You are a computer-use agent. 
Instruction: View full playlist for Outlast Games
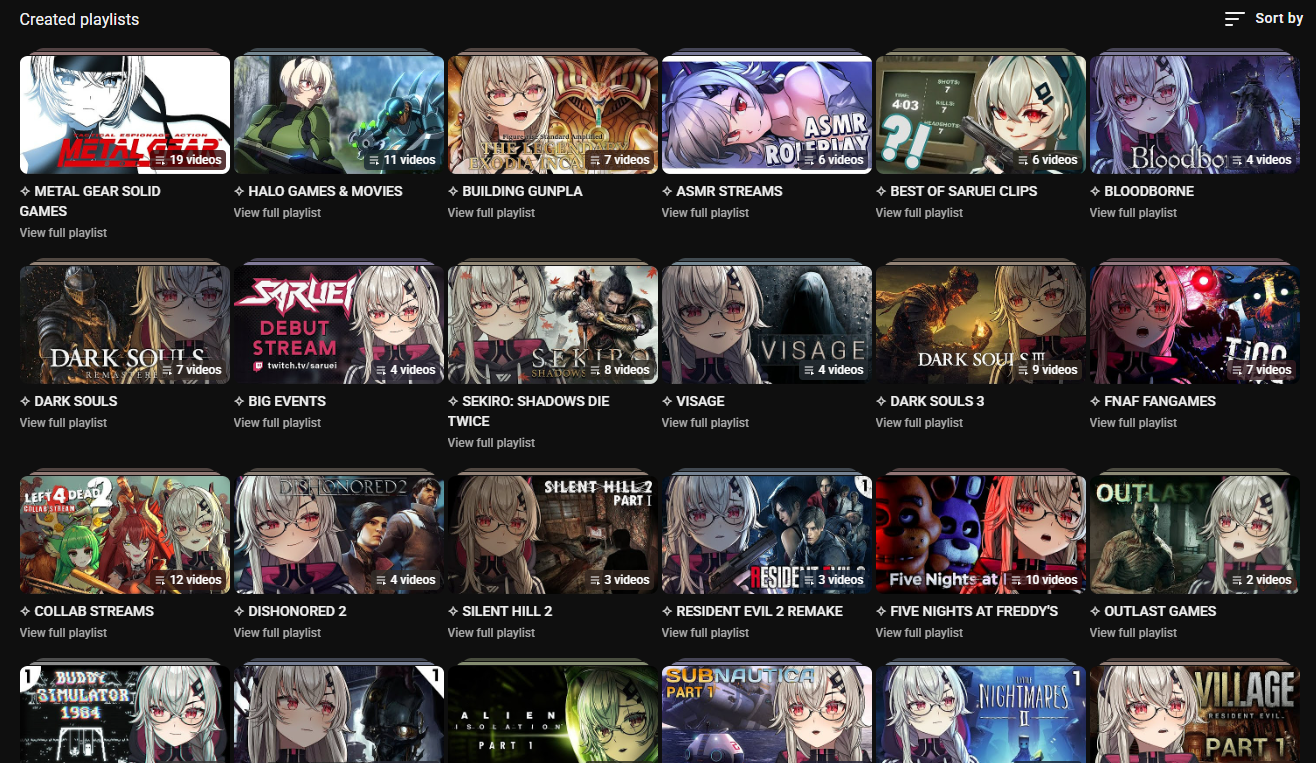1133,633
